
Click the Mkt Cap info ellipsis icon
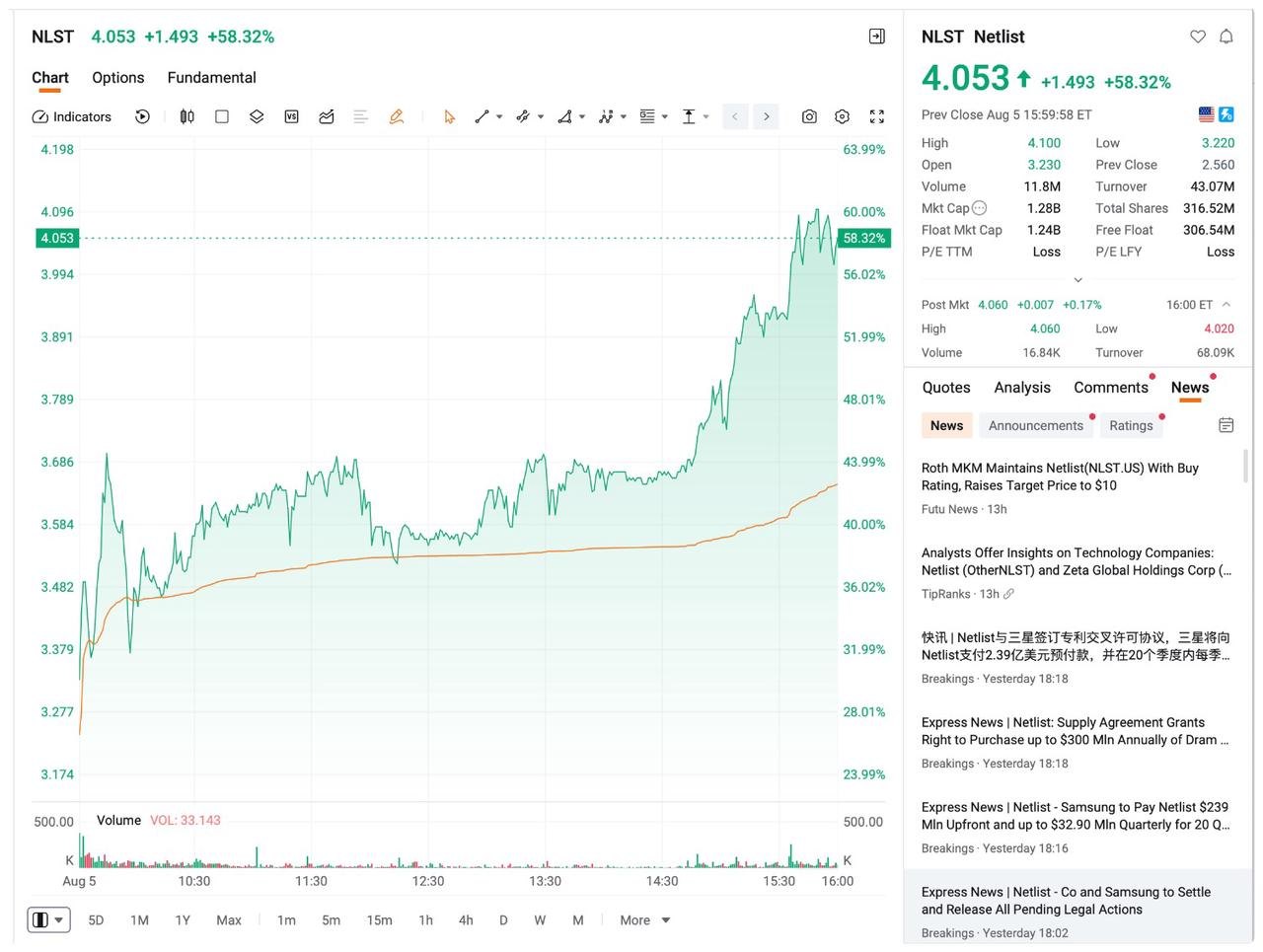979,208
